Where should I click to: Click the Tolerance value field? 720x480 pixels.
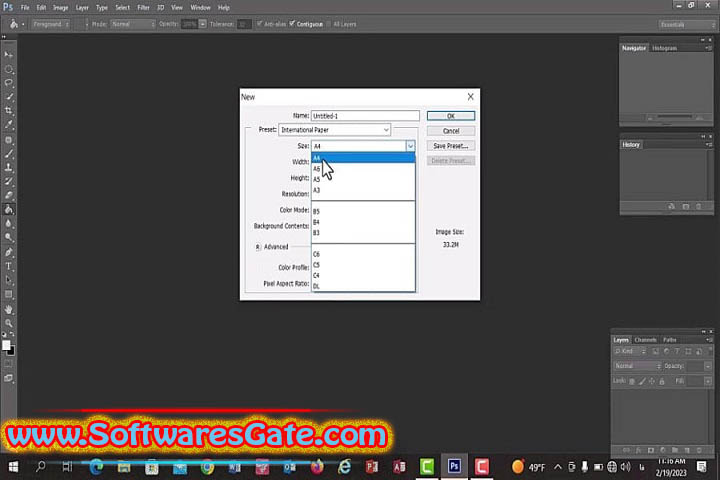244,24
